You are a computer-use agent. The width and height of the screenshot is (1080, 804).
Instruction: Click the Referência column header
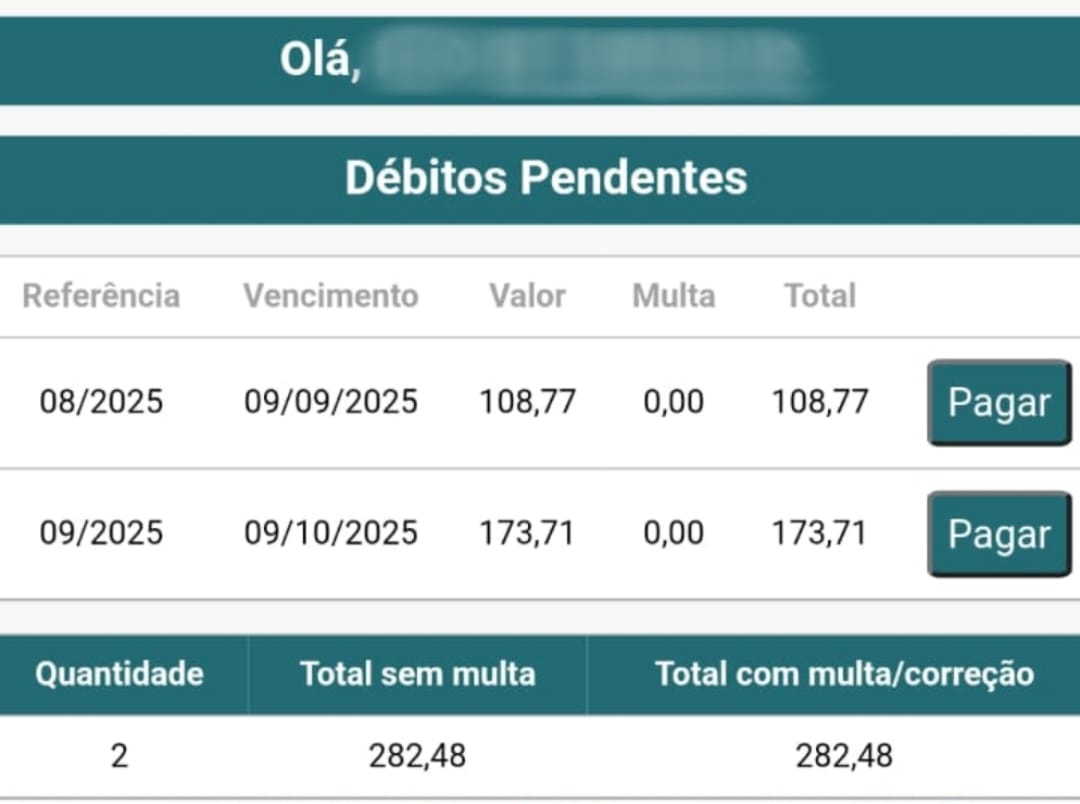coord(101,296)
